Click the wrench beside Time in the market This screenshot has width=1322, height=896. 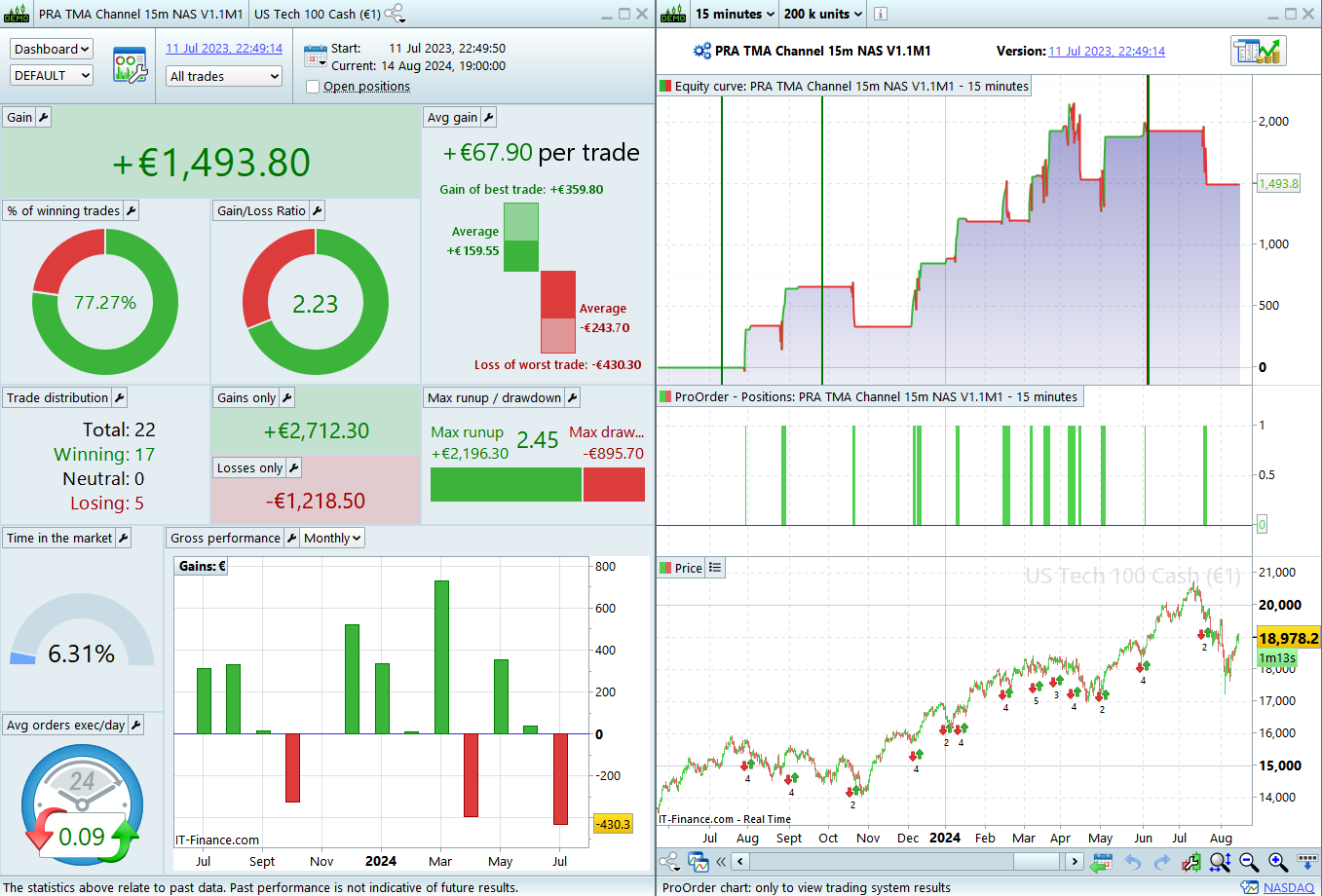(x=123, y=538)
